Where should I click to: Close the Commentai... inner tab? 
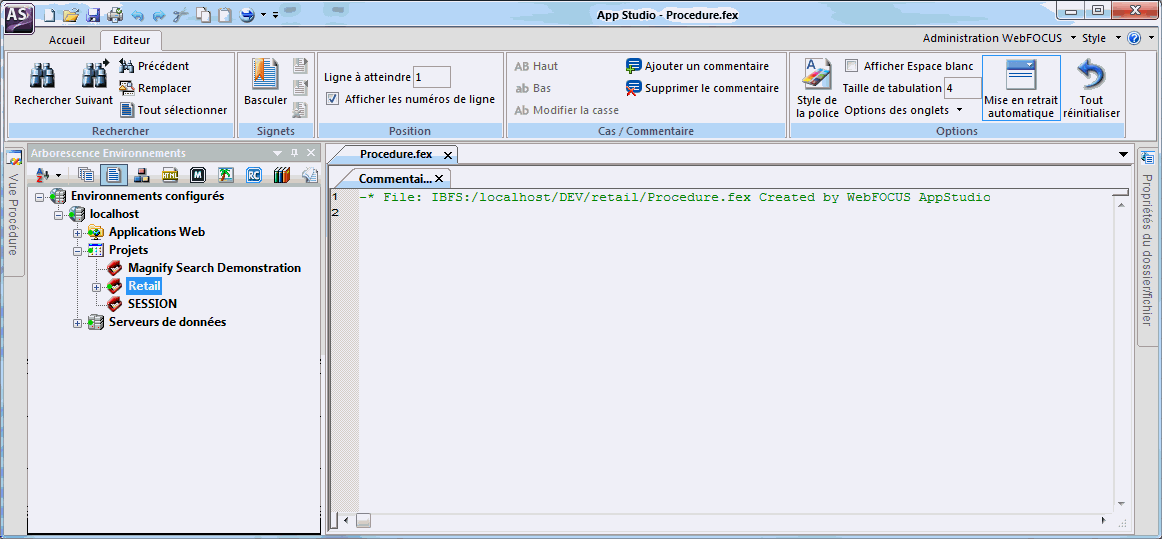tap(439, 179)
